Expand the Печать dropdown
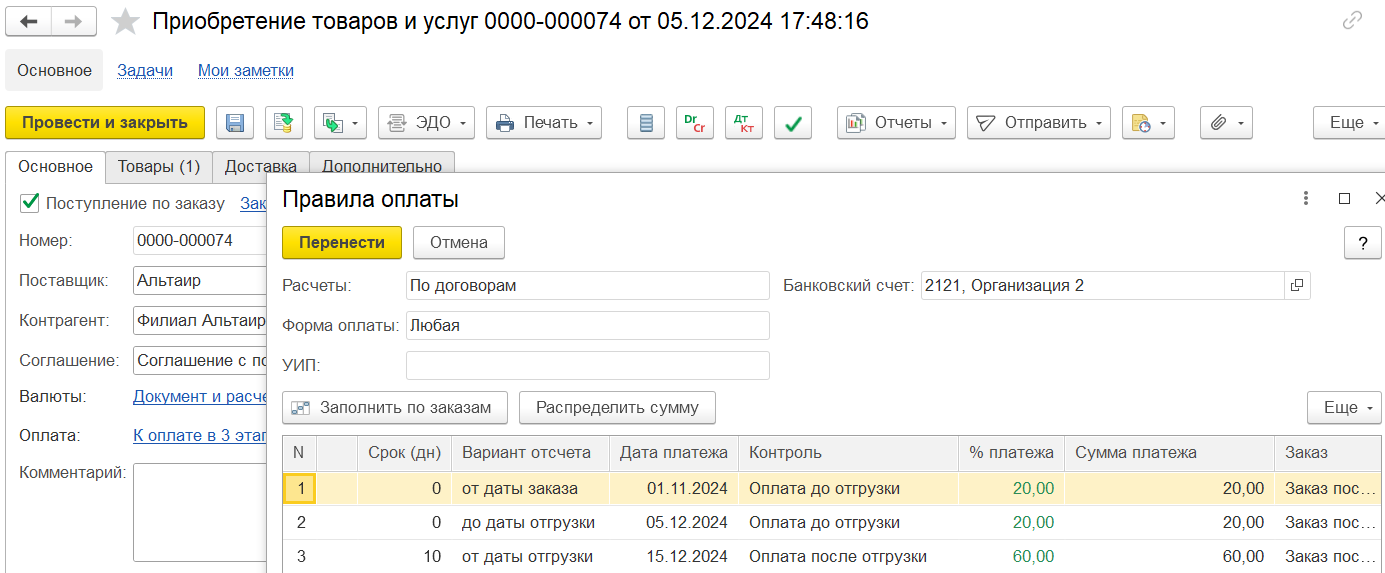The height and width of the screenshot is (573, 1385). coord(544,123)
